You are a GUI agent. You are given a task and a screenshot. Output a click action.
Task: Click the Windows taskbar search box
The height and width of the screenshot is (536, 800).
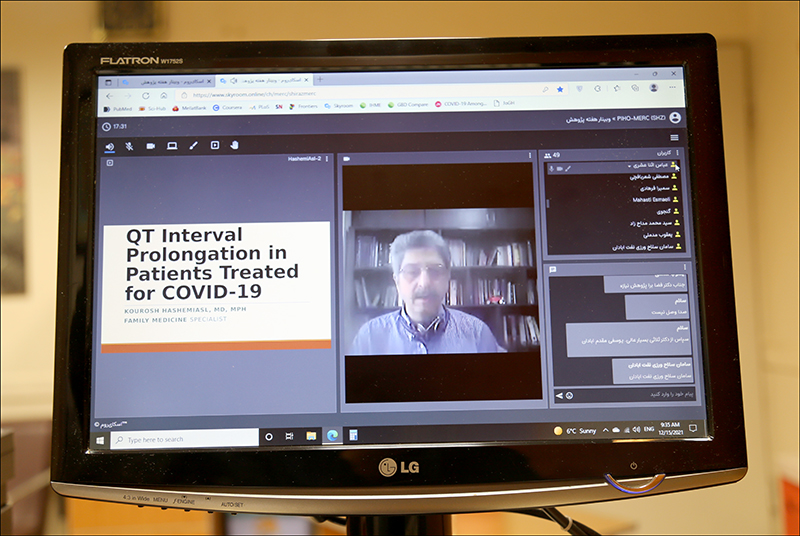(x=185, y=439)
